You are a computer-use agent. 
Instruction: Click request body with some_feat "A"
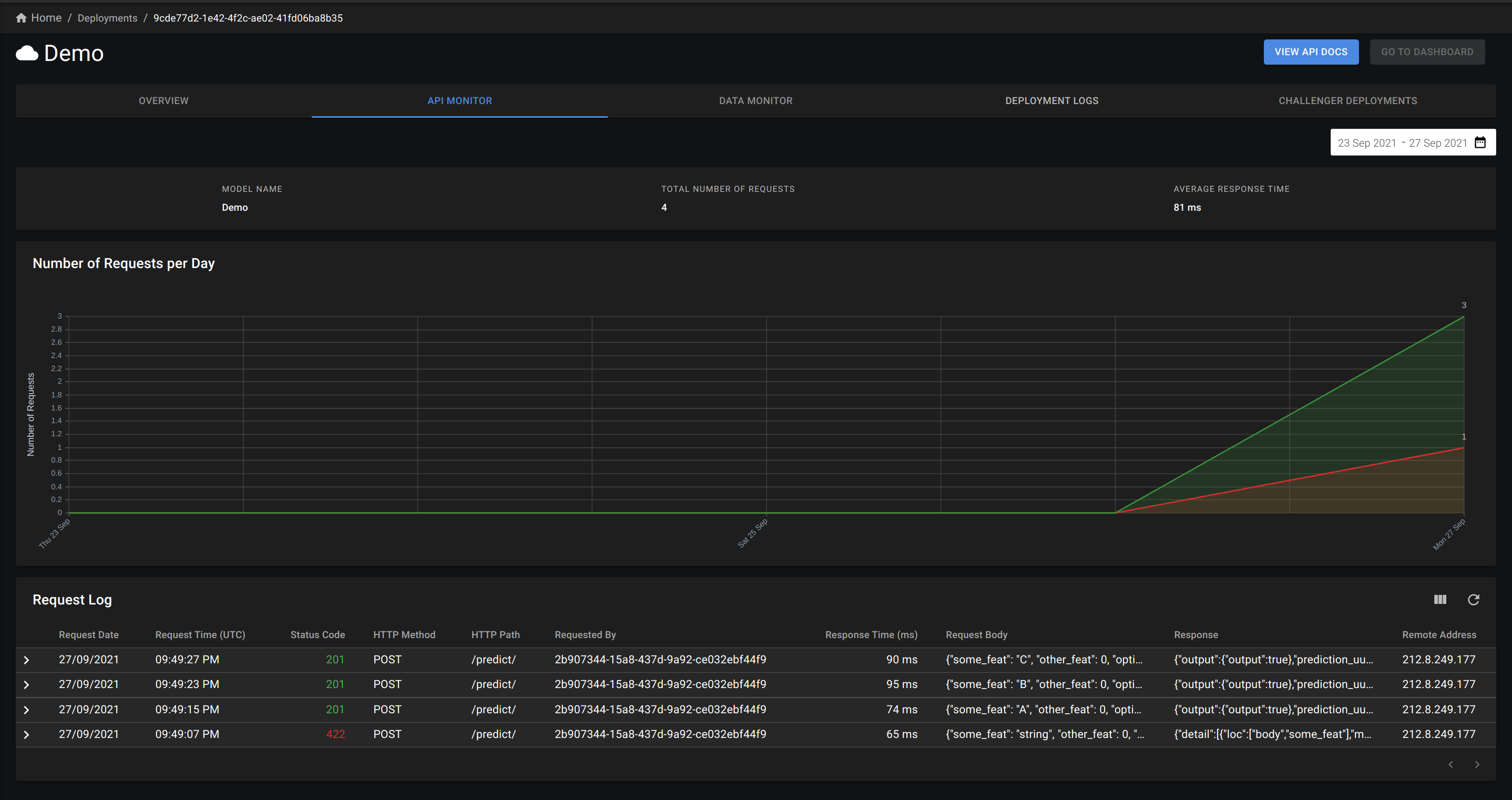click(1044, 710)
